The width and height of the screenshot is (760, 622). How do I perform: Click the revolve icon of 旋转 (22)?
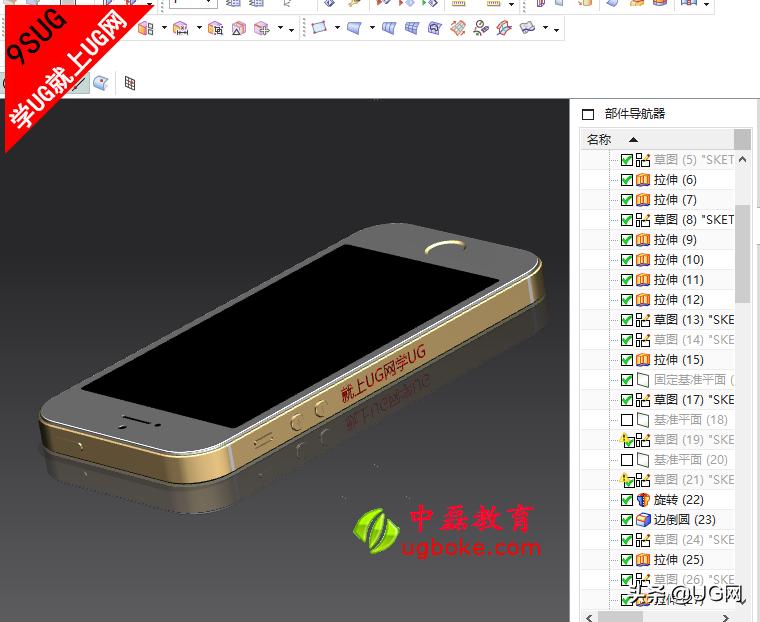click(643, 500)
